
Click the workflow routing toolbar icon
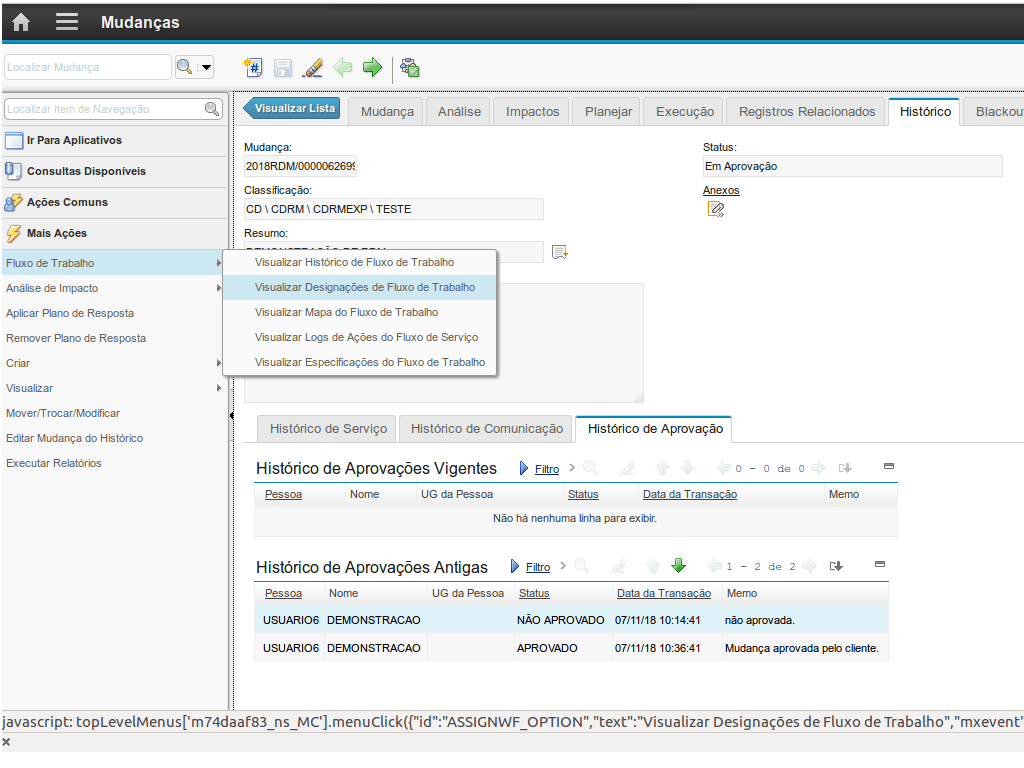pos(409,67)
